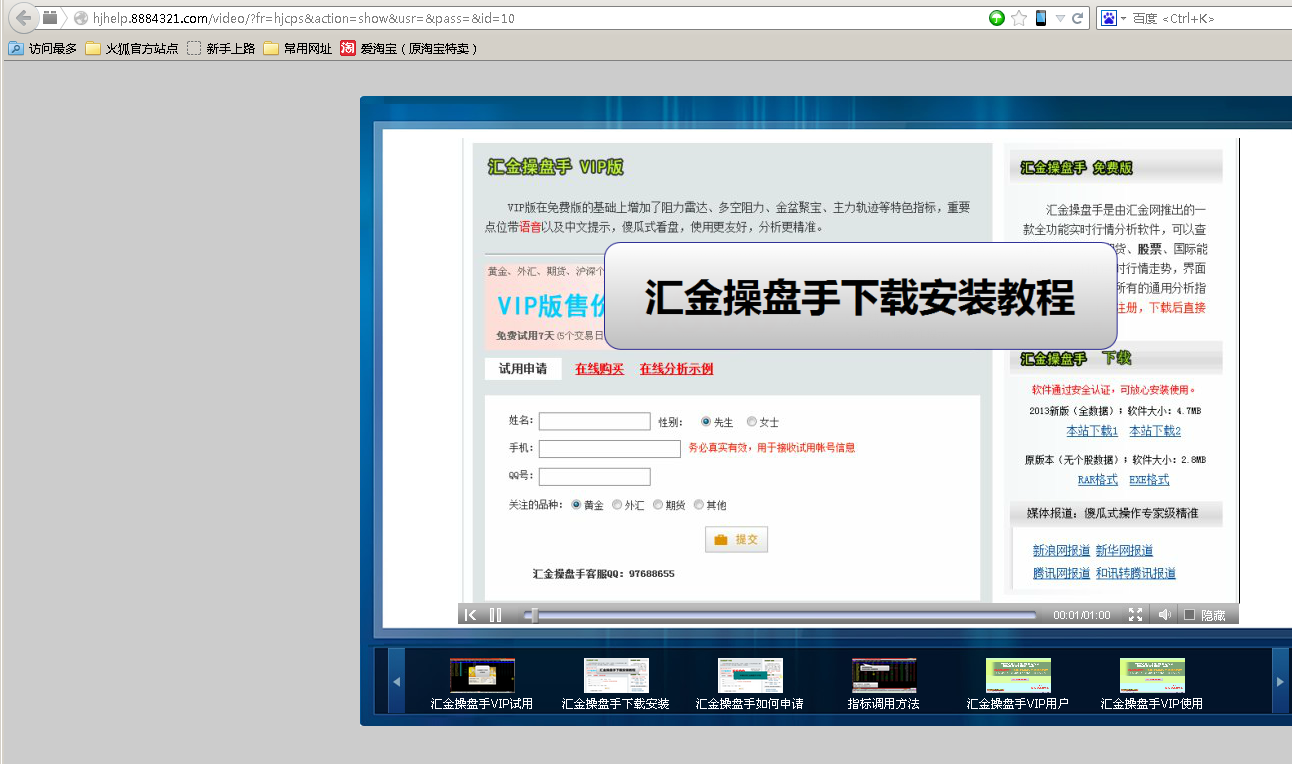This screenshot has width=1292, height=764.
Task: Reload the page with the refresh icon
Action: [x=1078, y=18]
